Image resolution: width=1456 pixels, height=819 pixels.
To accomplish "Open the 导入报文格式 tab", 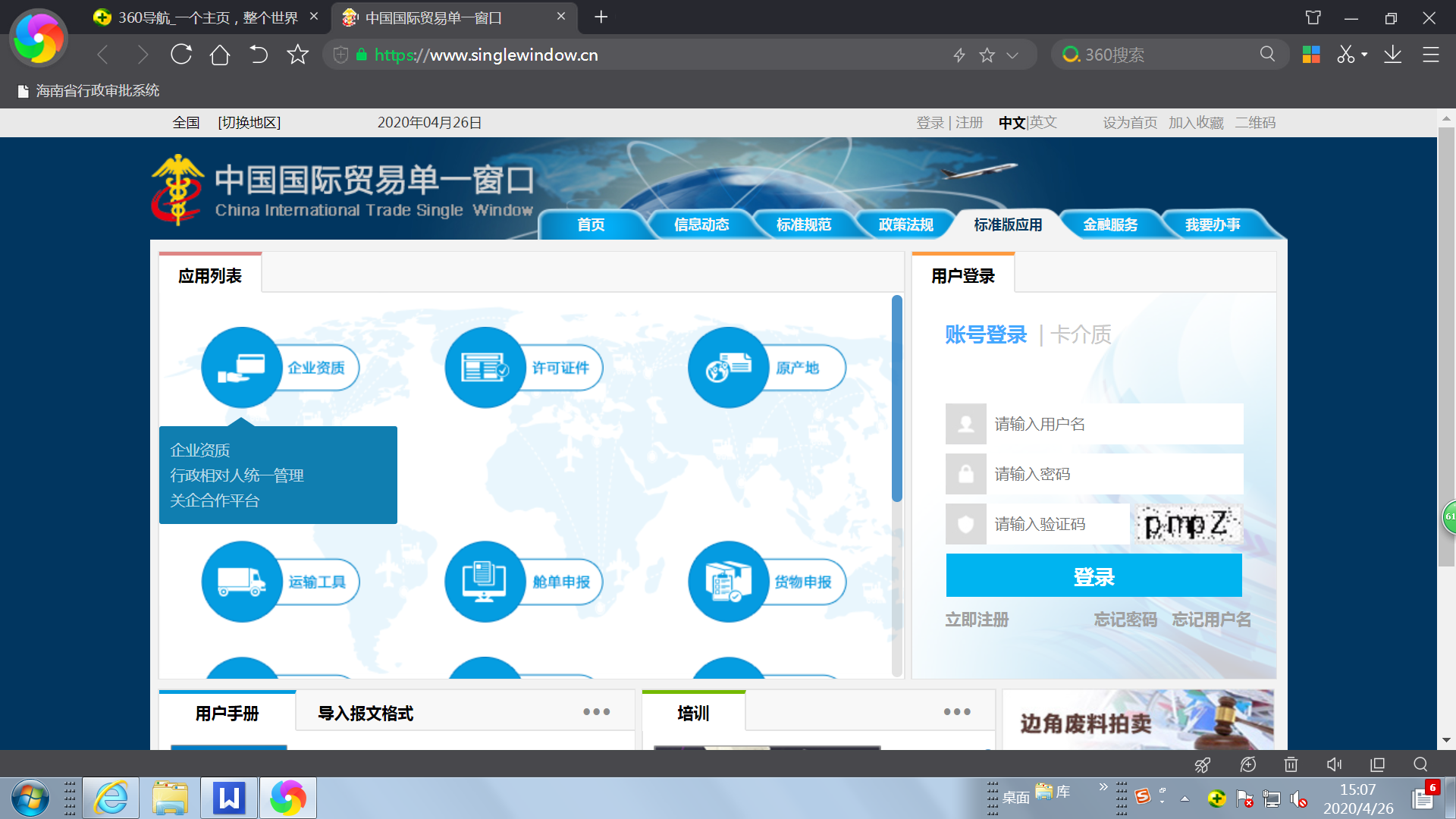I will [366, 713].
